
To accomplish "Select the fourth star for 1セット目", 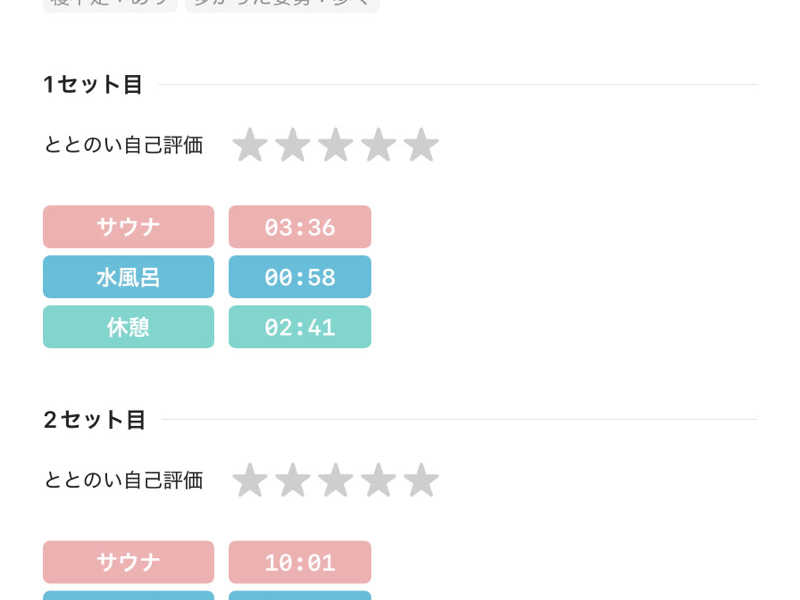I will click(378, 145).
